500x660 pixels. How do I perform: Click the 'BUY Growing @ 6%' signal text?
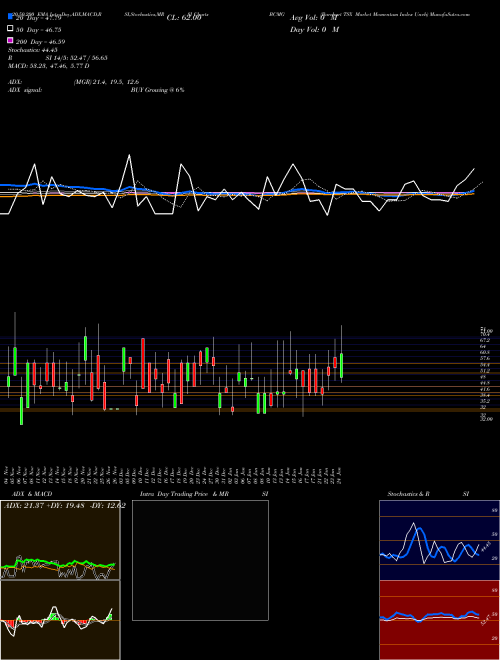pos(157,90)
